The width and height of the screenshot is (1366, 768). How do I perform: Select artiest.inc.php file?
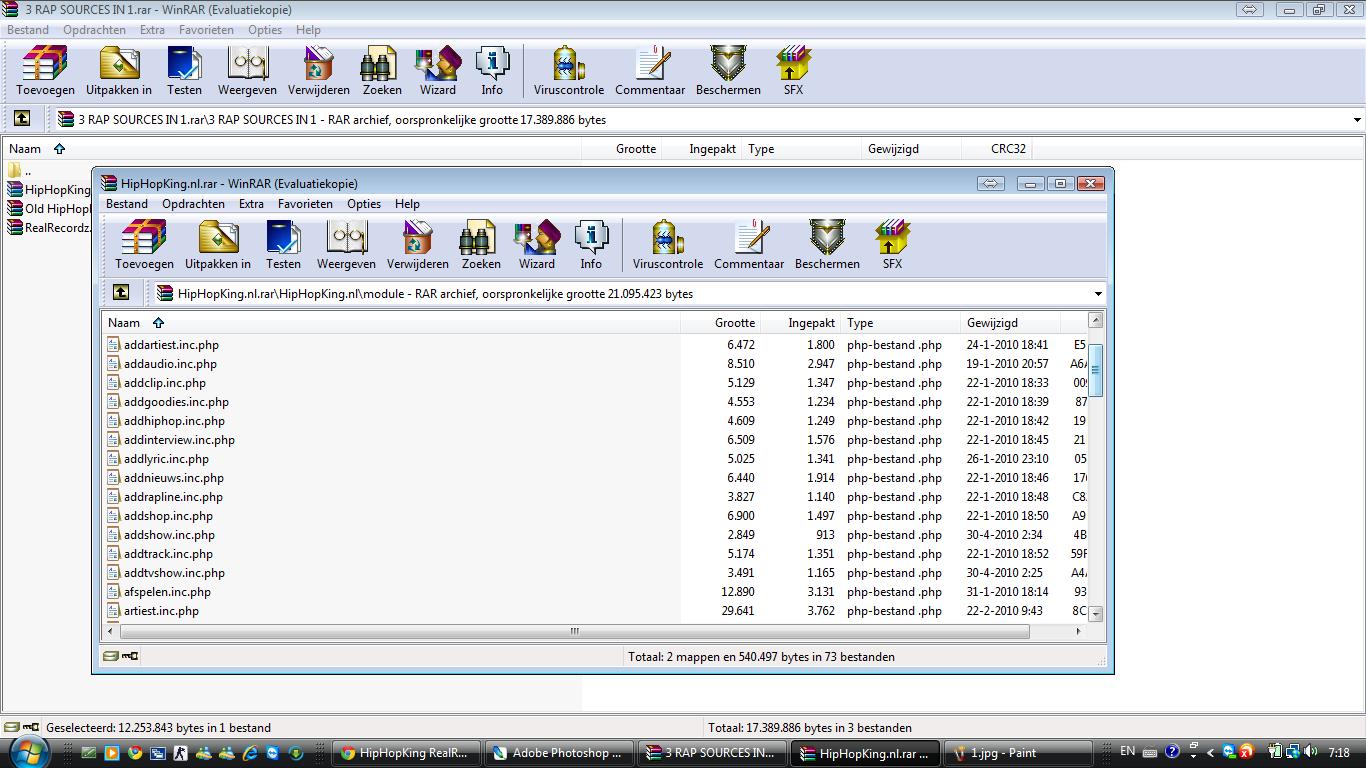coord(161,610)
